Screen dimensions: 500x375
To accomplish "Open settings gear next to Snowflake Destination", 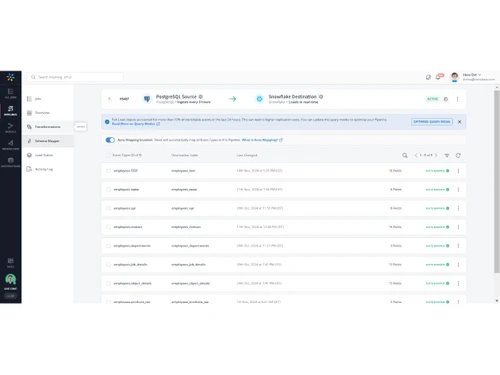I will click(321, 97).
